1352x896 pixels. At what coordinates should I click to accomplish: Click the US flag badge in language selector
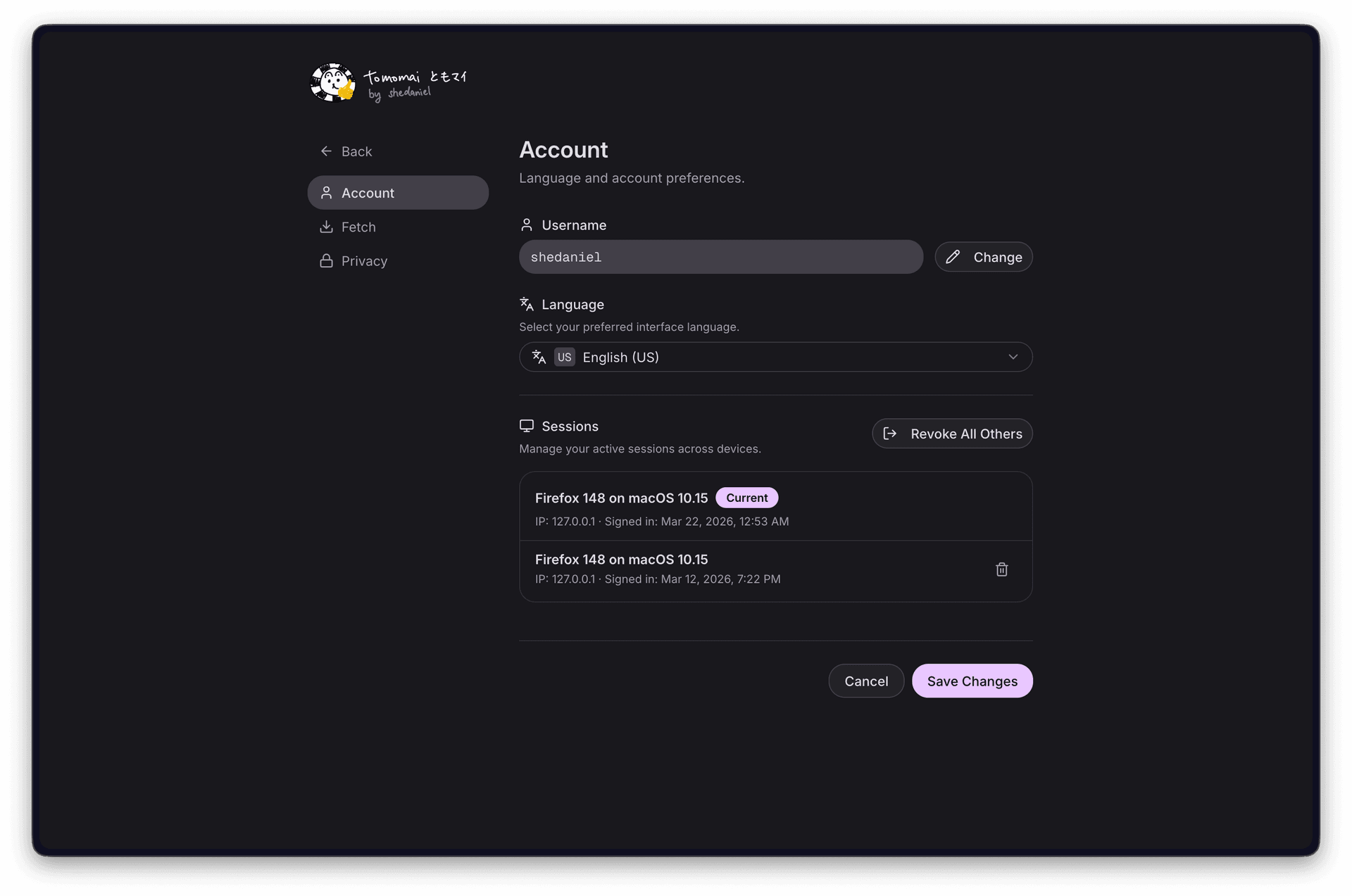pyautogui.click(x=564, y=357)
